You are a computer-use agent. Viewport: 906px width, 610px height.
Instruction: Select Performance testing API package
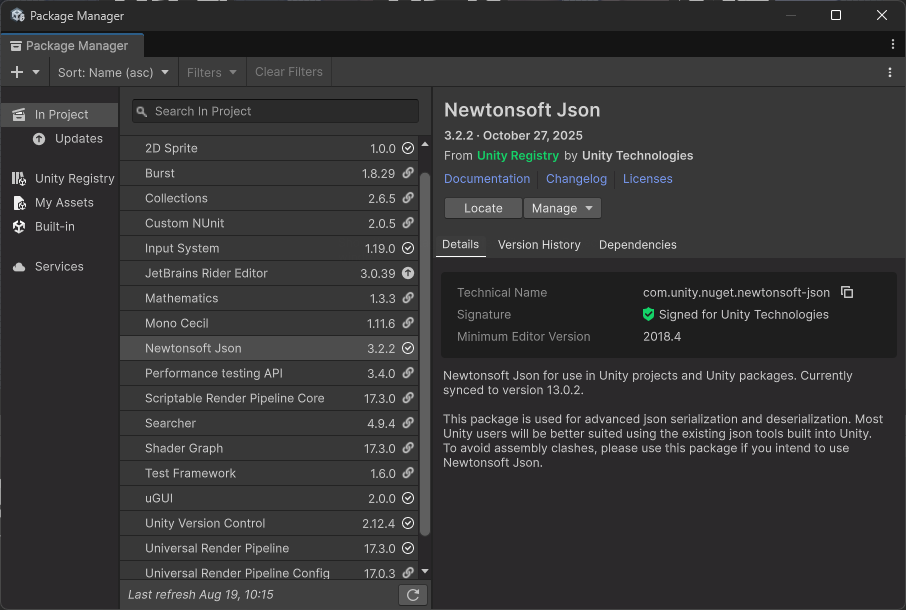pos(269,373)
